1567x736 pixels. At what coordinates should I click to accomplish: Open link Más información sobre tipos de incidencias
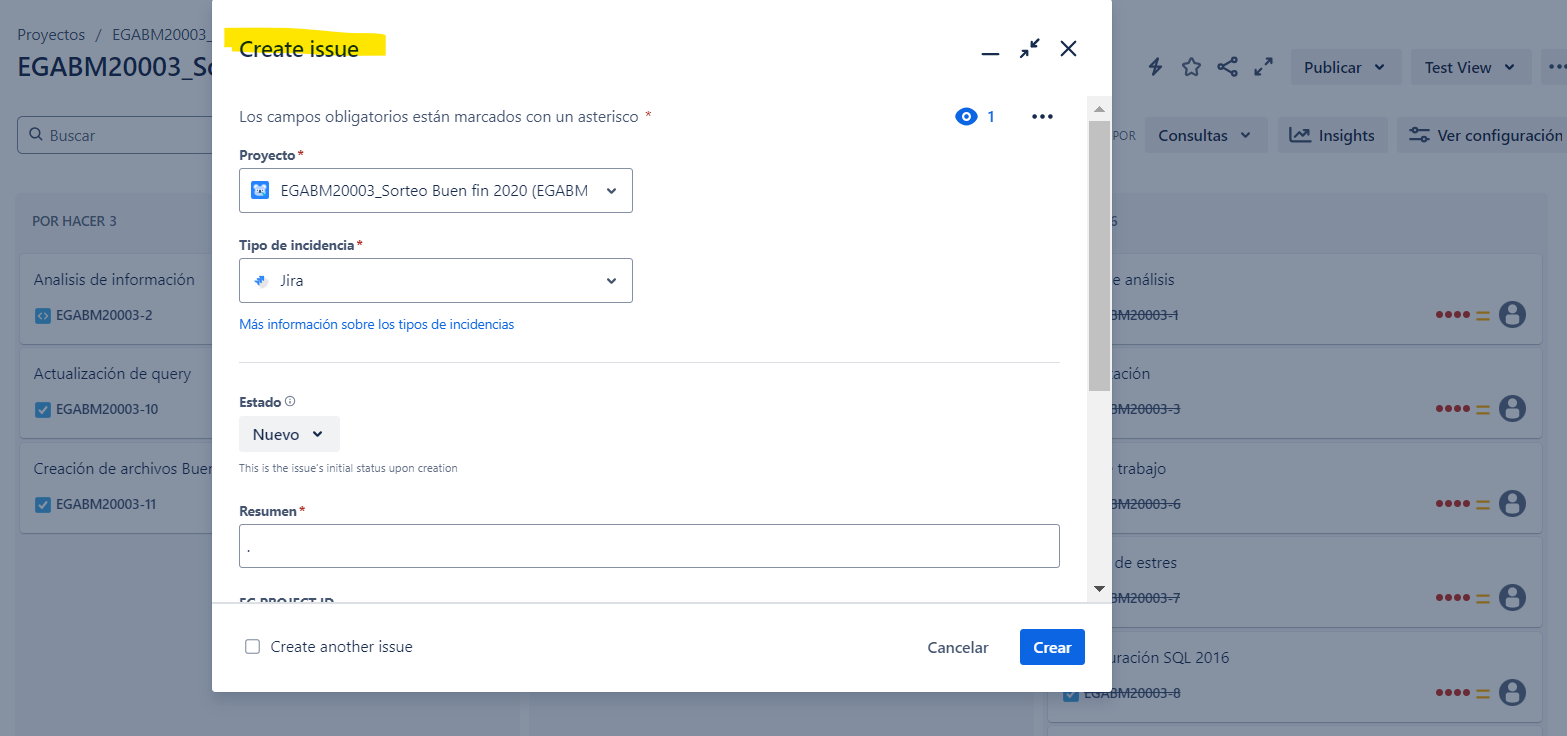coord(376,324)
